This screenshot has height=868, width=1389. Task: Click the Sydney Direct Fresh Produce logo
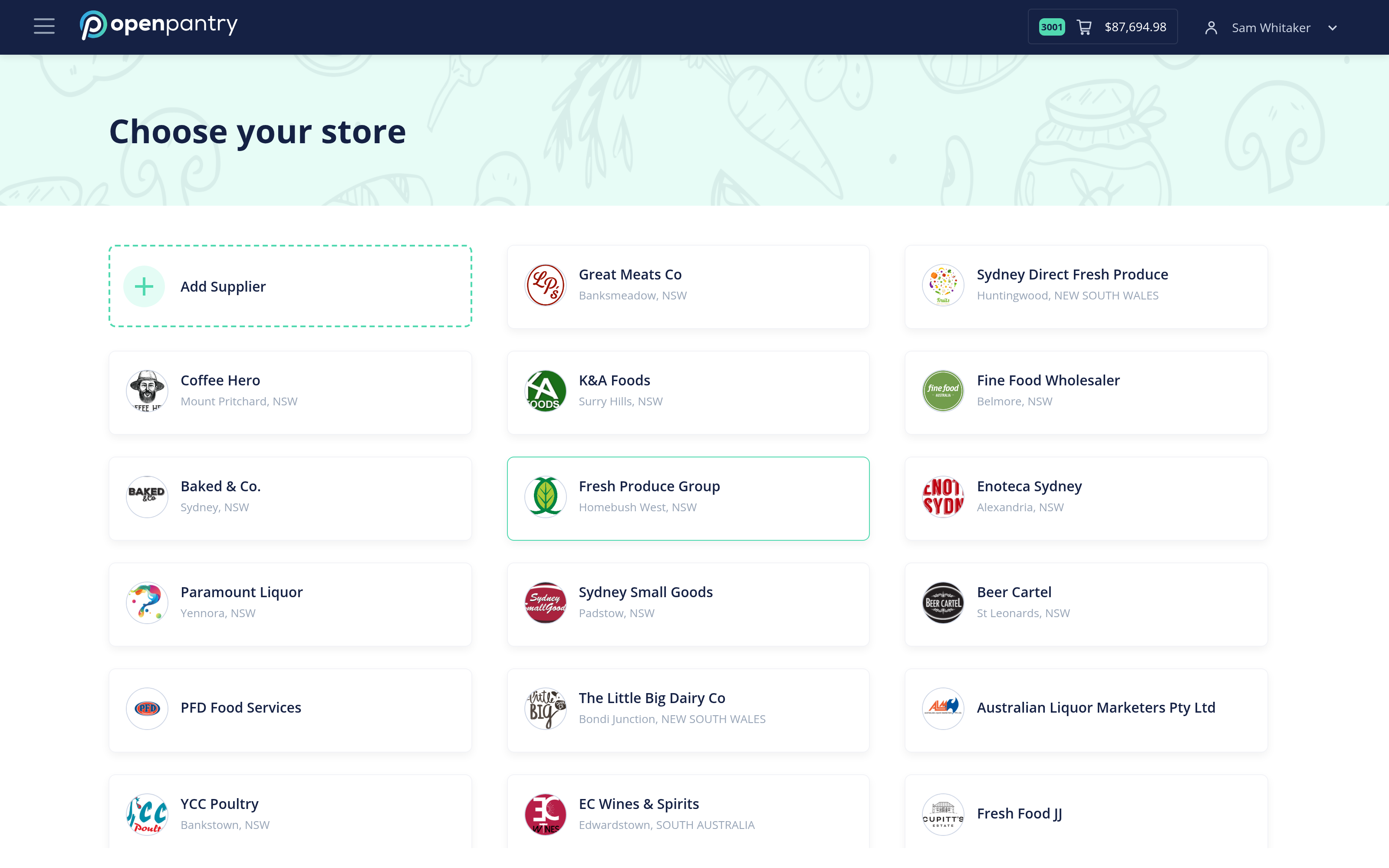click(943, 285)
